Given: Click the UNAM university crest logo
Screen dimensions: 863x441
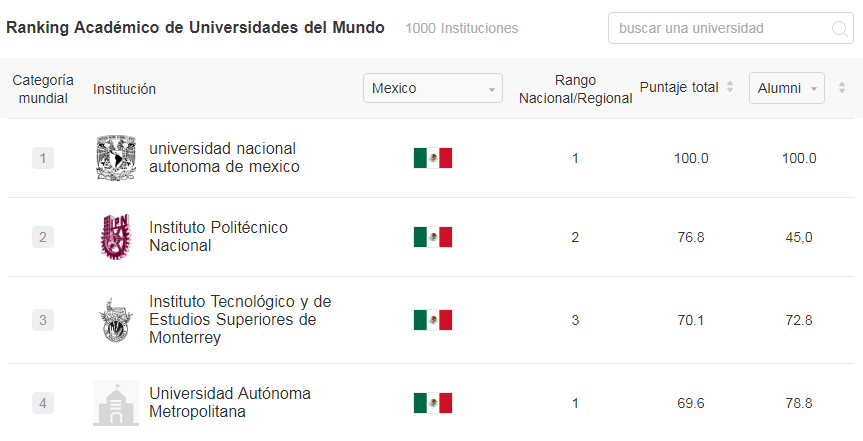Looking at the screenshot, I should coord(116,158).
